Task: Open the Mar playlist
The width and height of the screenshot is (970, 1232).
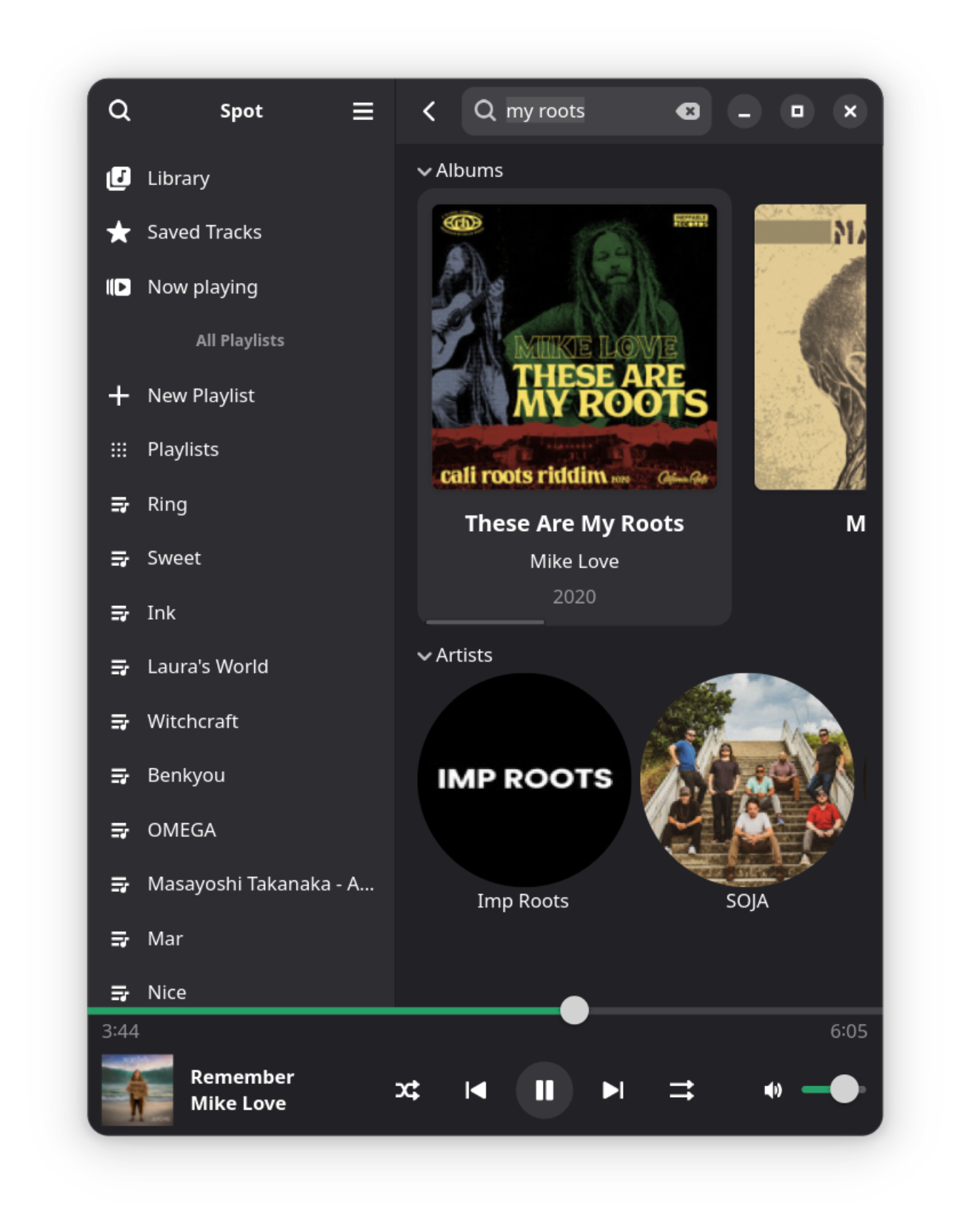Action: pos(241,938)
